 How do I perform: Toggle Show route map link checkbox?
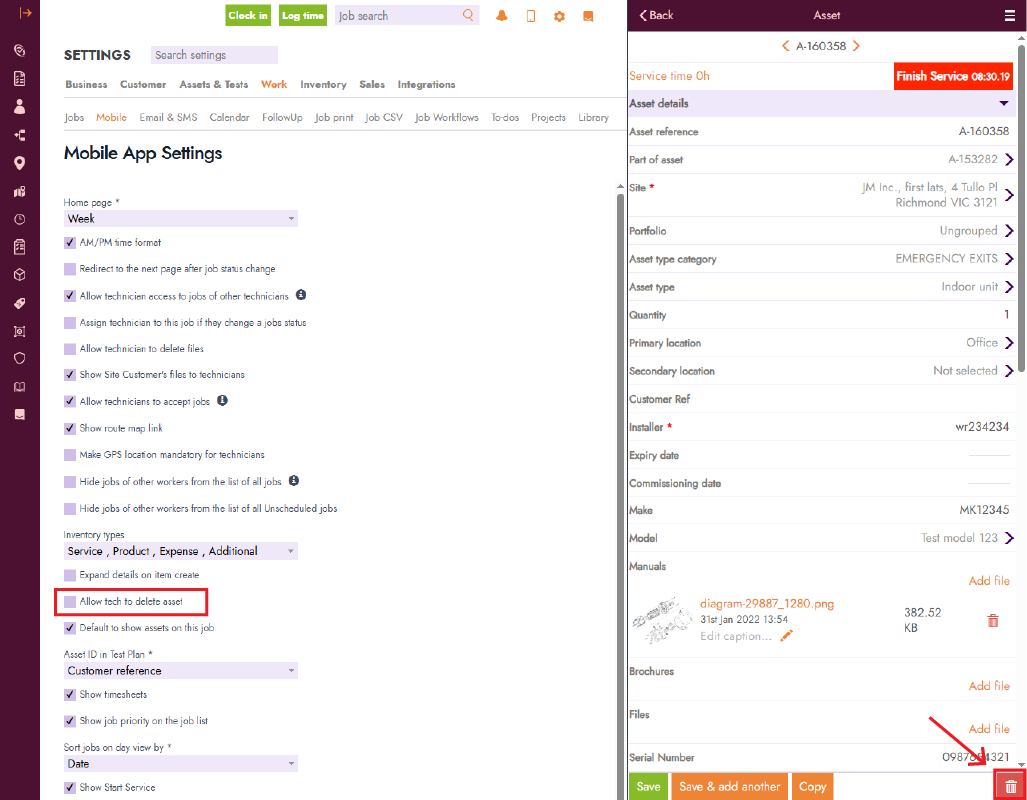tap(70, 429)
